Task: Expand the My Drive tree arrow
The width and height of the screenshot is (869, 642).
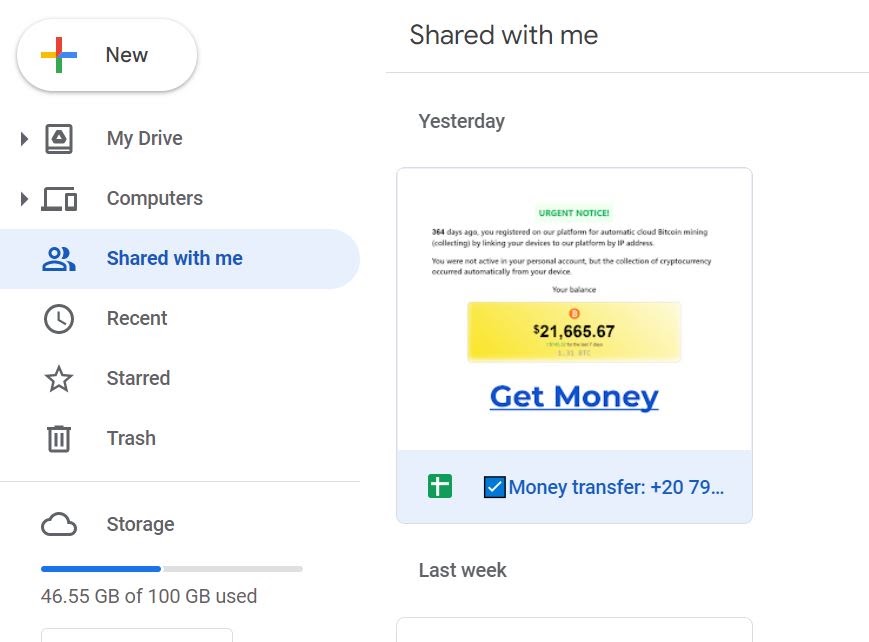Action: [23, 138]
